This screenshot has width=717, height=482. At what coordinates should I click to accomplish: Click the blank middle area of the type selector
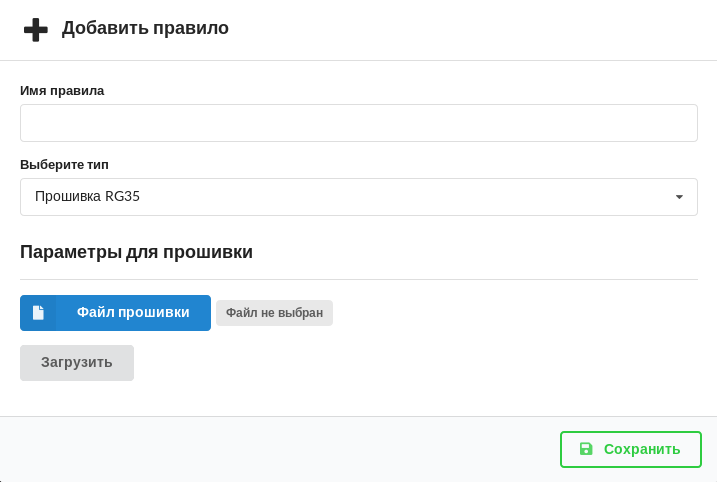point(400,197)
